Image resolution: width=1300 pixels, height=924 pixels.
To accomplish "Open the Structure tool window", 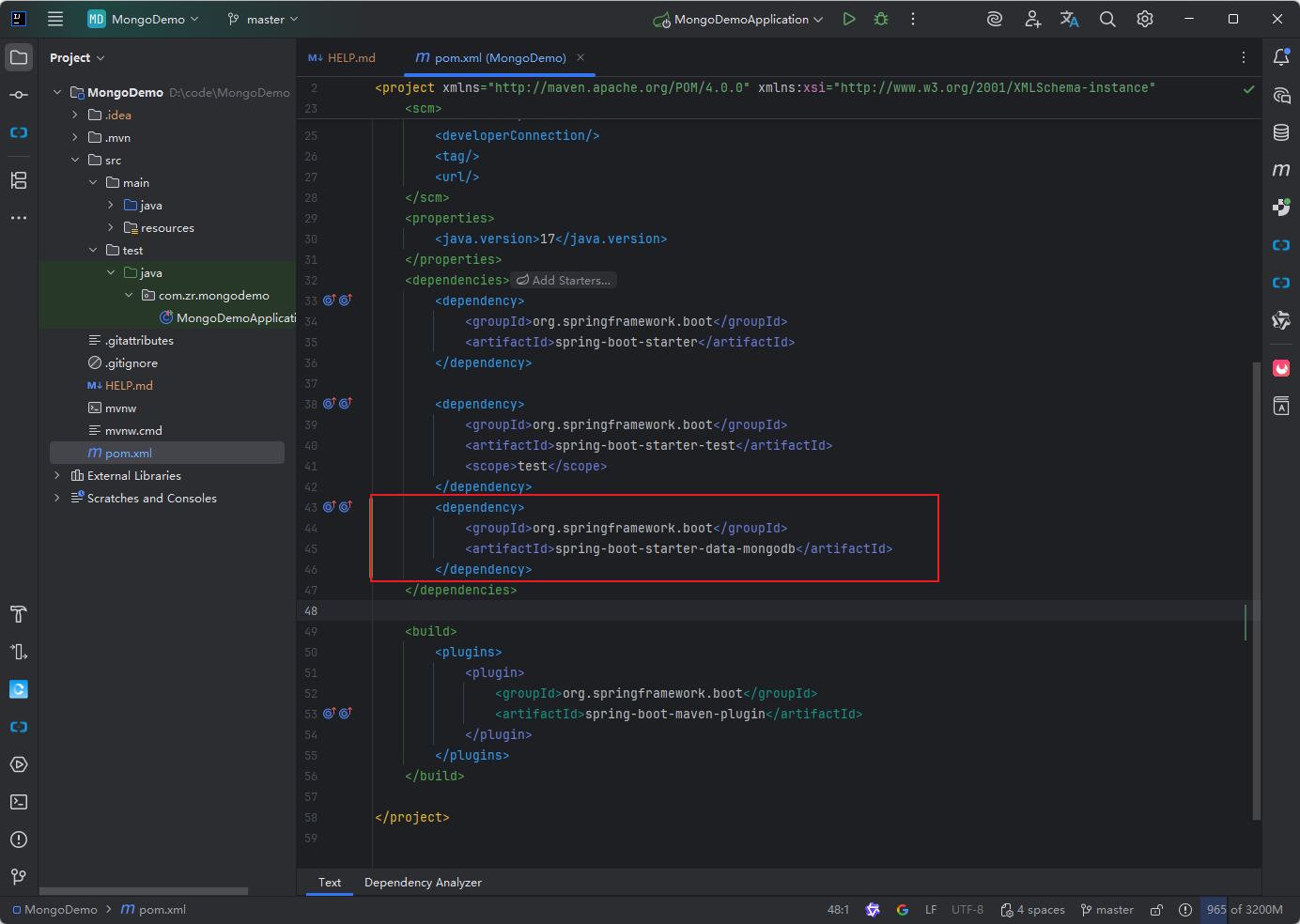I will (19, 180).
